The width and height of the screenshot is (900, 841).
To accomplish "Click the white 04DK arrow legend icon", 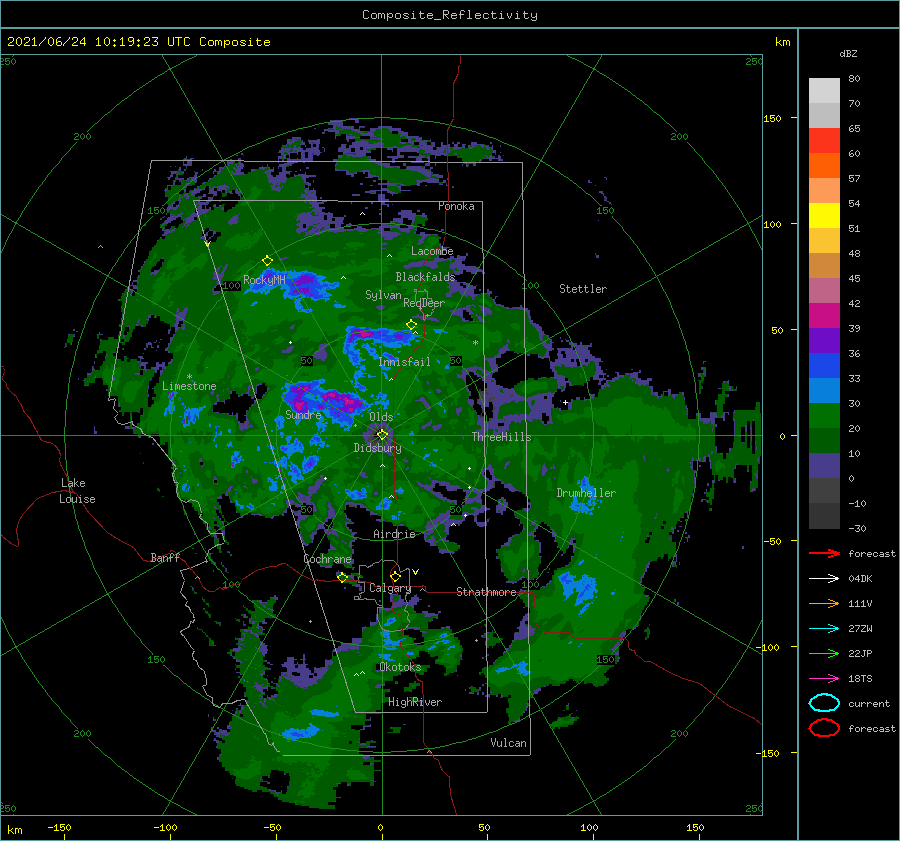I will coord(824,579).
